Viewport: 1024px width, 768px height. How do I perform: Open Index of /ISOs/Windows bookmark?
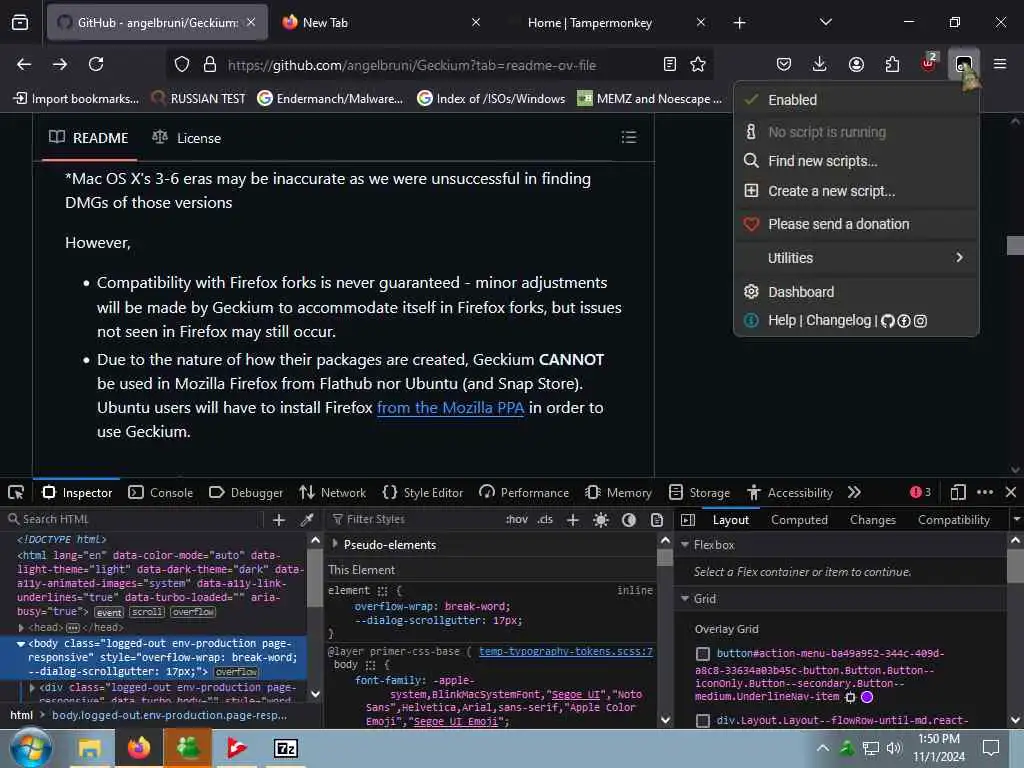point(491,99)
